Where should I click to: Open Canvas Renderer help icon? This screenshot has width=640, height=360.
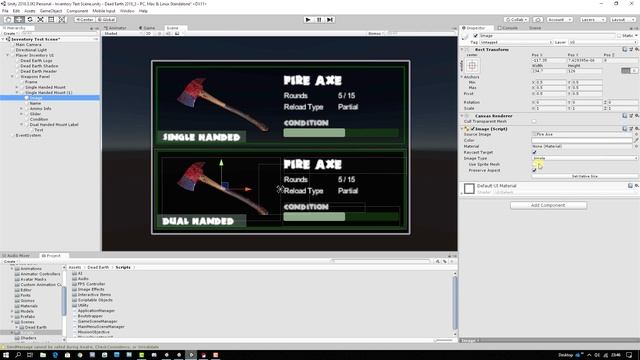point(624,116)
